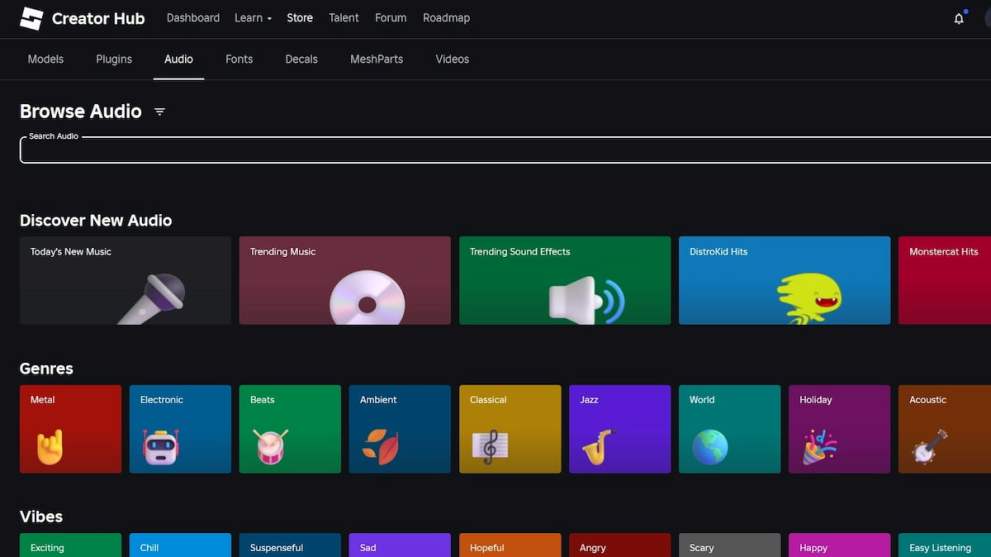Viewport: 991px width, 557px height.
Task: Open the notifications bell
Action: pyautogui.click(x=959, y=18)
